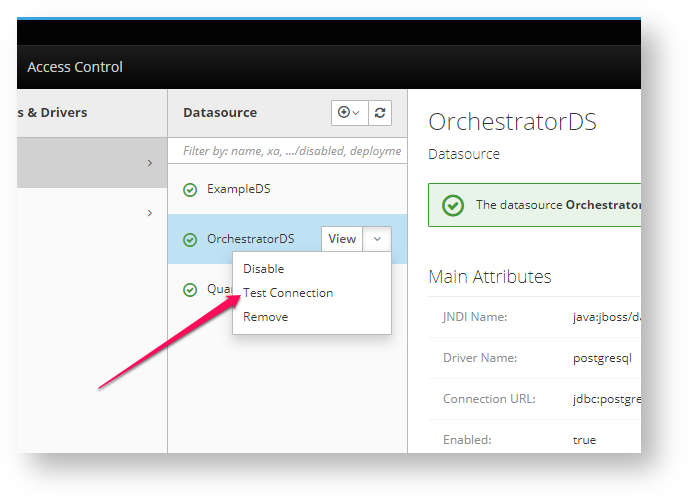Expand the second left column chevron
The image size is (689, 501).
[x=150, y=213]
